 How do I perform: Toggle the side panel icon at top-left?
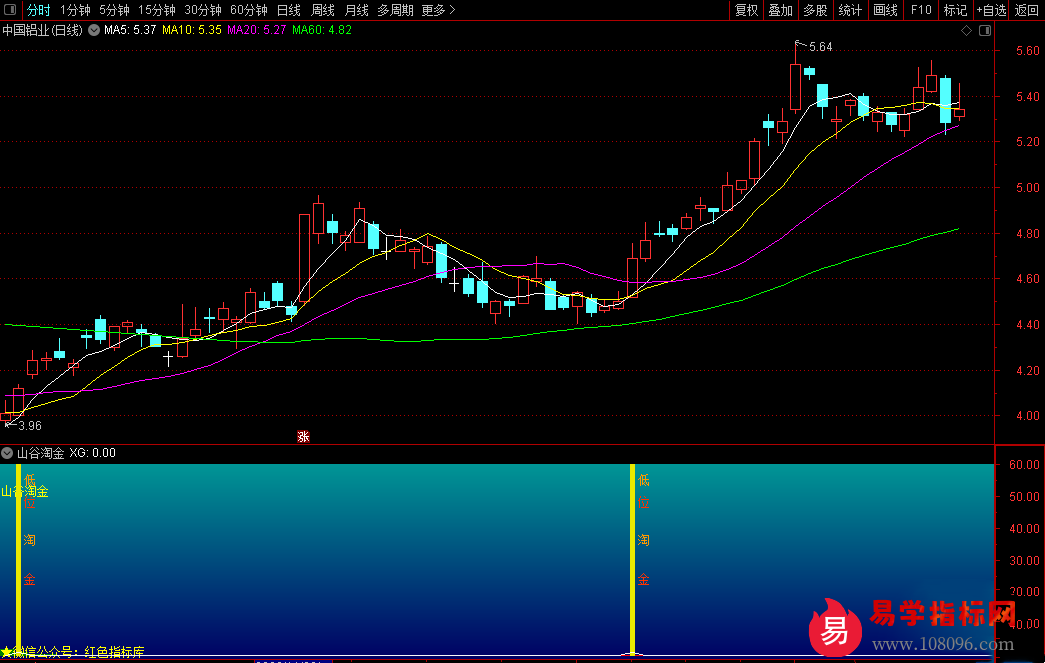coord(10,9)
